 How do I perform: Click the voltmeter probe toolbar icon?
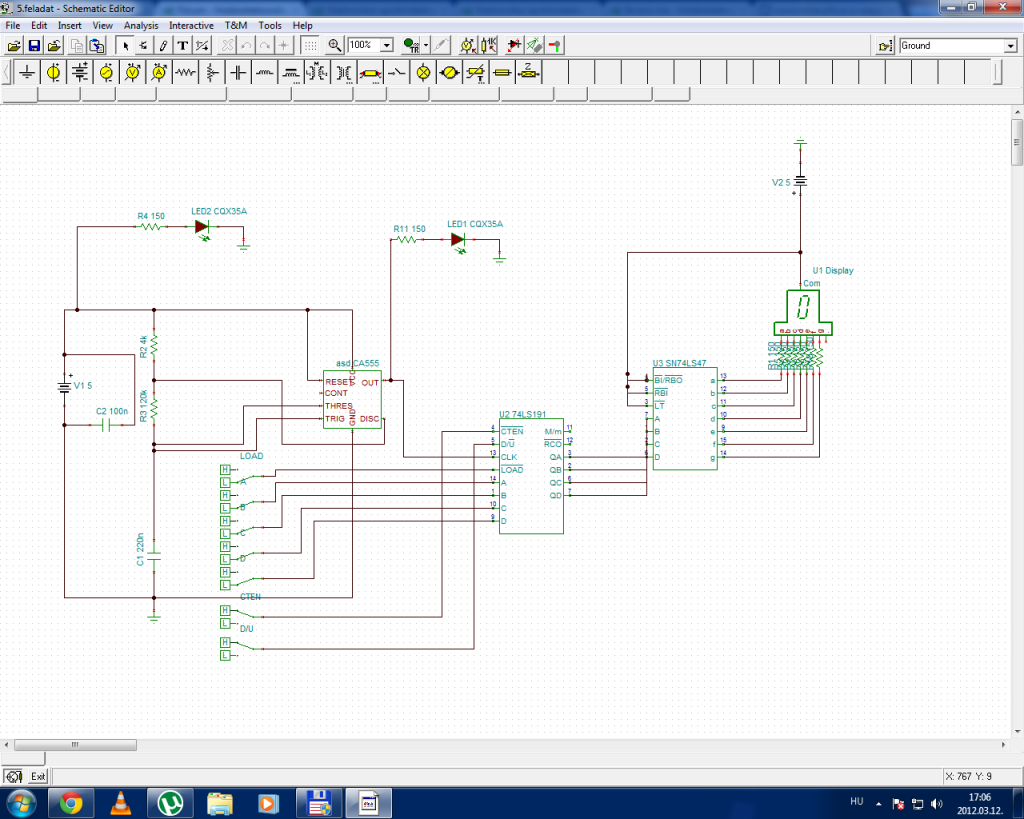(468, 46)
